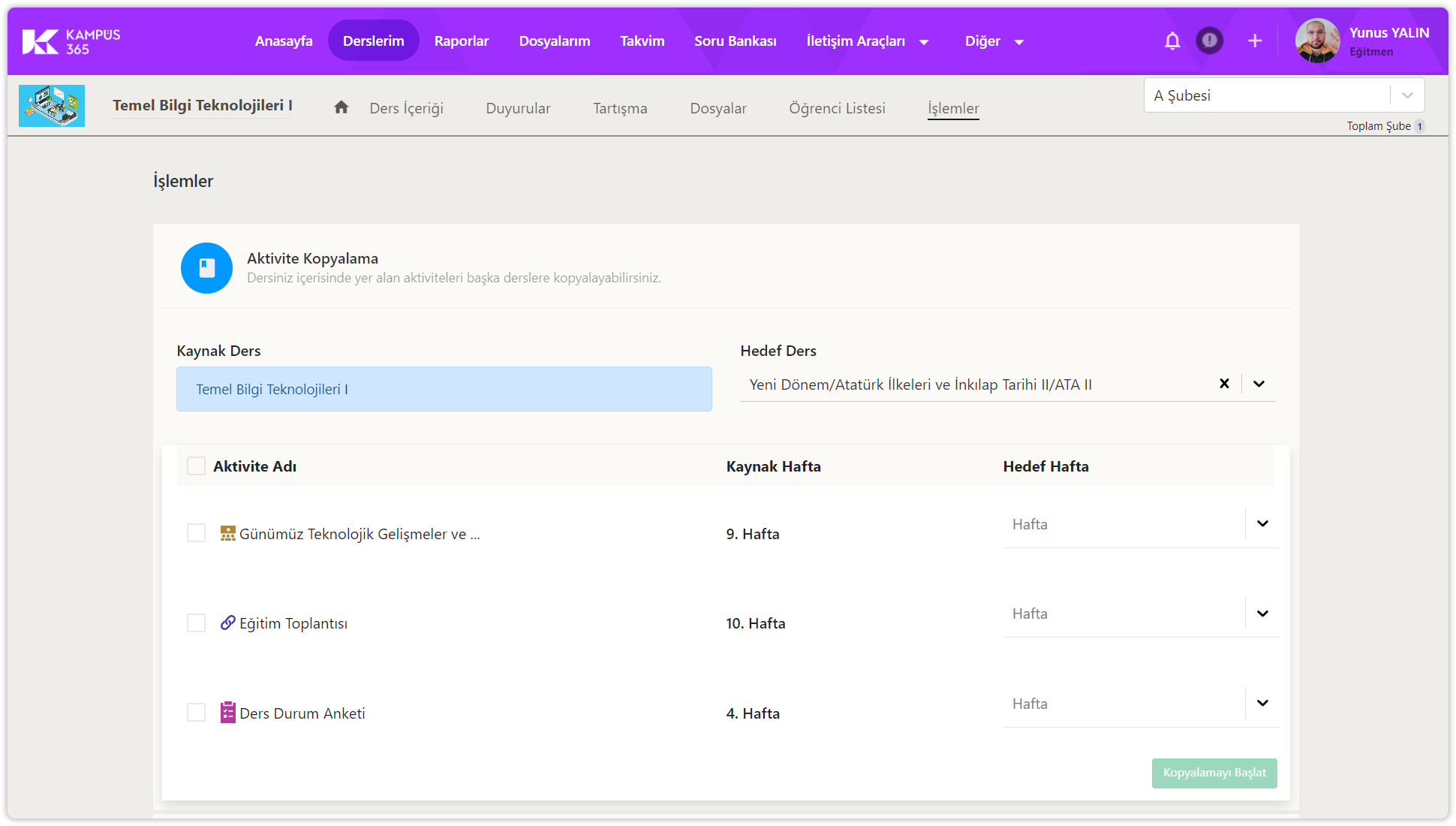
Task: Open the notifications bell
Action: pyautogui.click(x=1172, y=41)
